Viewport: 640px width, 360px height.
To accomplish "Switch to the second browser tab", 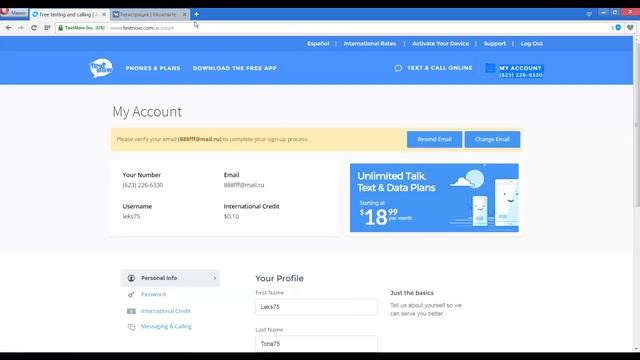I will coord(149,14).
